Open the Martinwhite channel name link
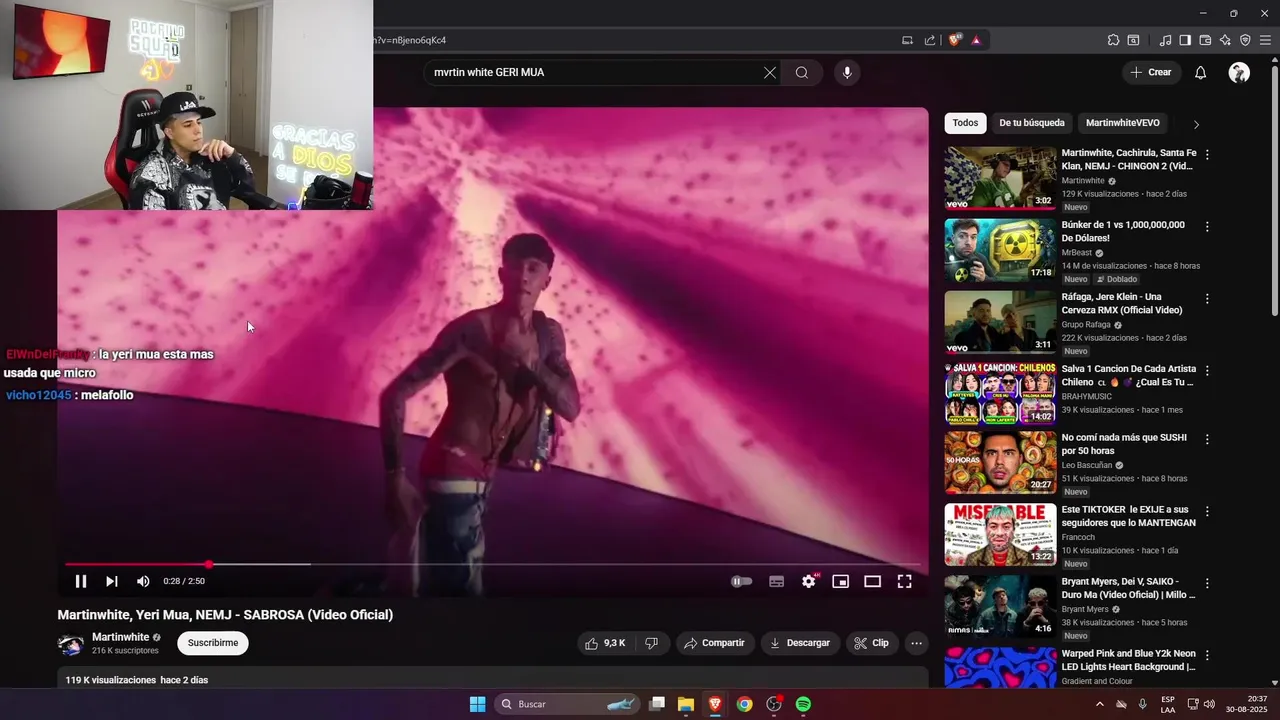 pos(120,637)
